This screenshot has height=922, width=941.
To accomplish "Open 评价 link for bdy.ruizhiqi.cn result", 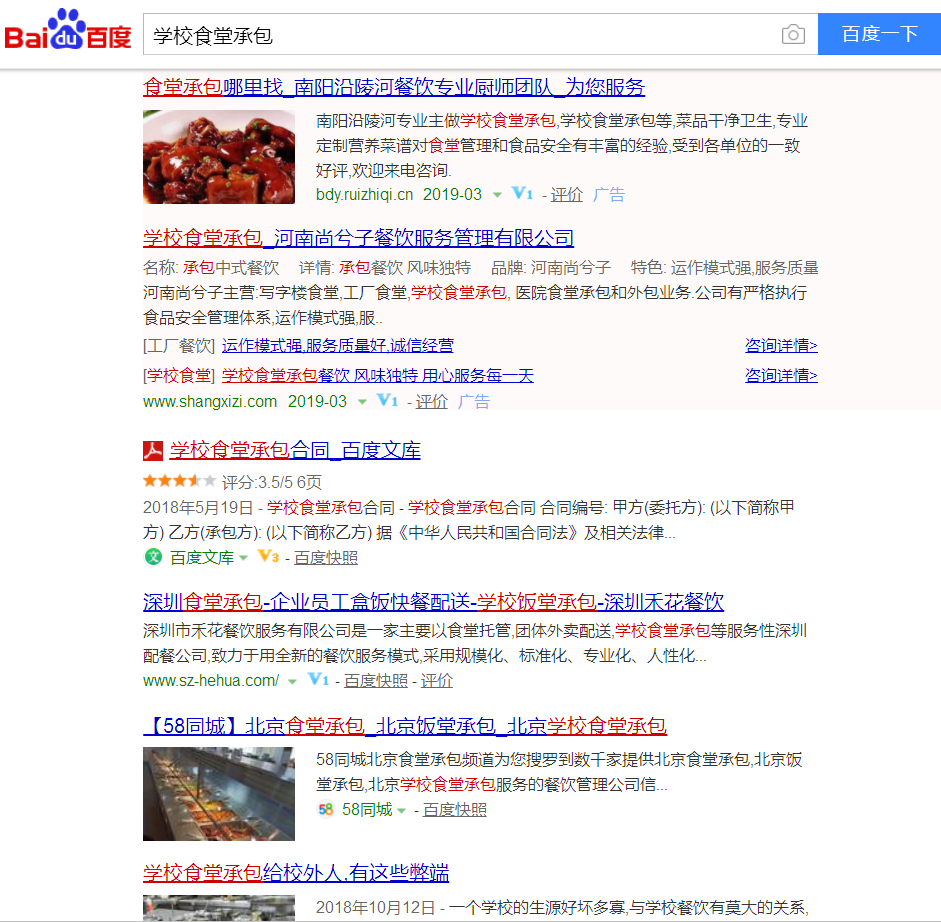I will (x=567, y=194).
